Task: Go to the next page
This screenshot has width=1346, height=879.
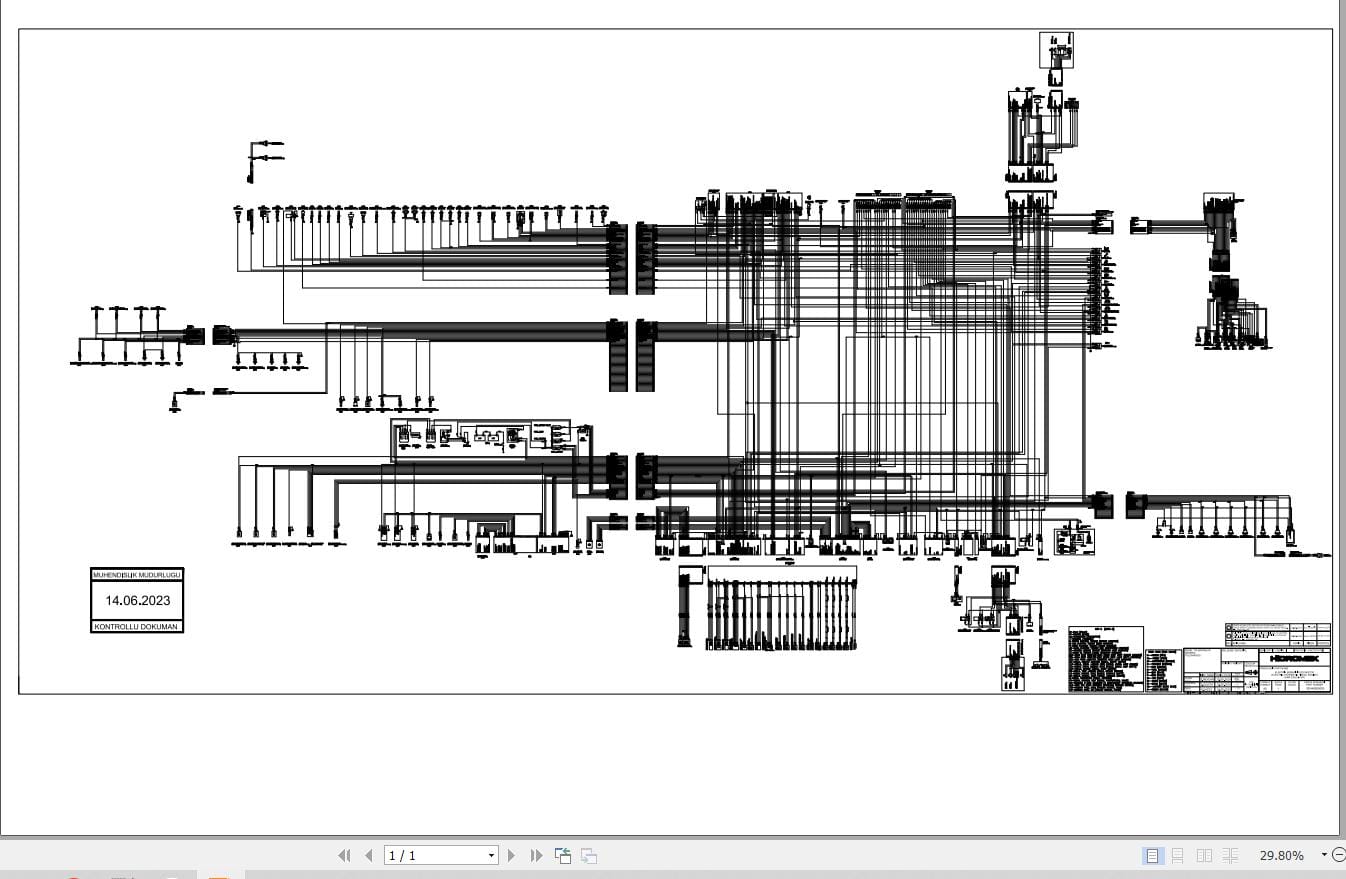Action: click(512, 855)
